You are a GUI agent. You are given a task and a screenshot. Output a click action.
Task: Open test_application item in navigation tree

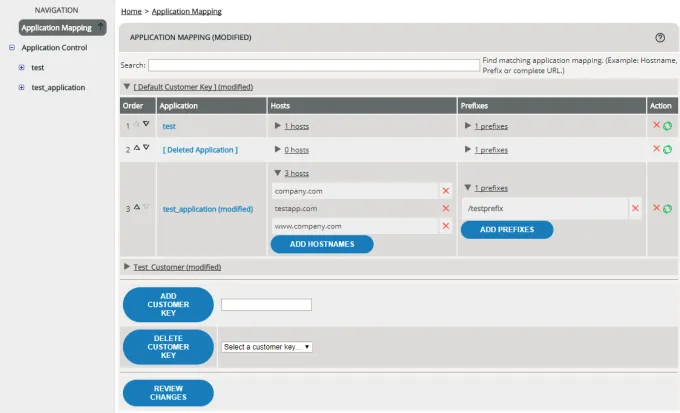(x=58, y=87)
